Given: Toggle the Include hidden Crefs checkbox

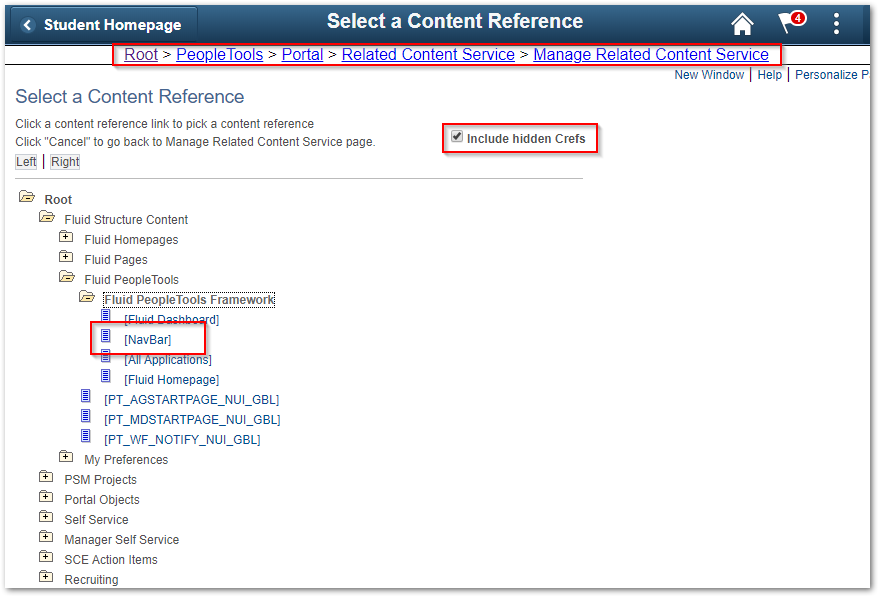Looking at the screenshot, I should click(x=457, y=137).
